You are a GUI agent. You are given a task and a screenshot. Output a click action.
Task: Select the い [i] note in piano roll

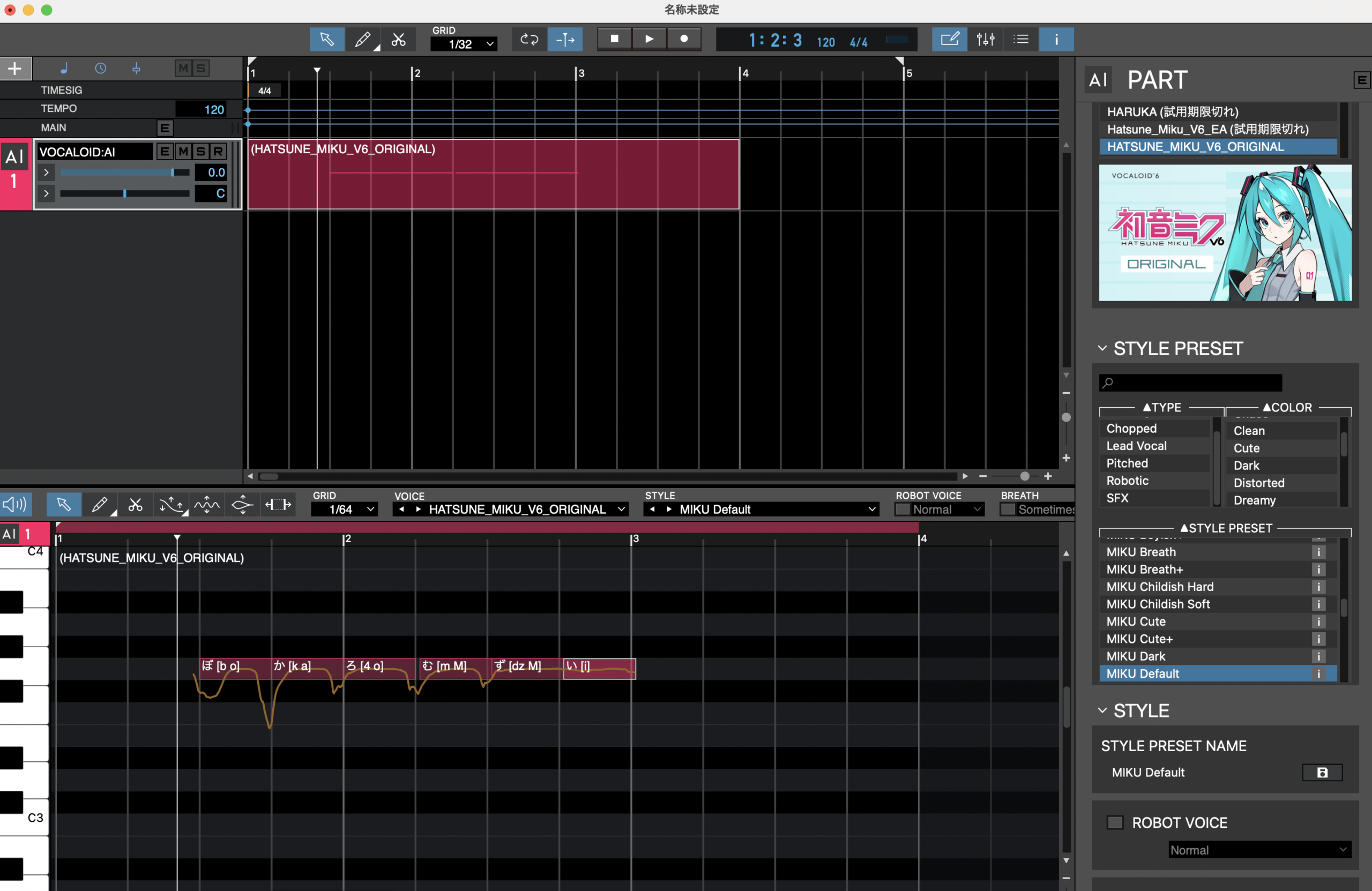click(x=600, y=669)
